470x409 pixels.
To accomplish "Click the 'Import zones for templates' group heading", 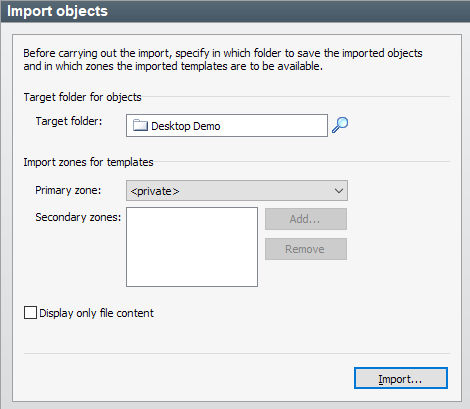I will [x=88, y=162].
